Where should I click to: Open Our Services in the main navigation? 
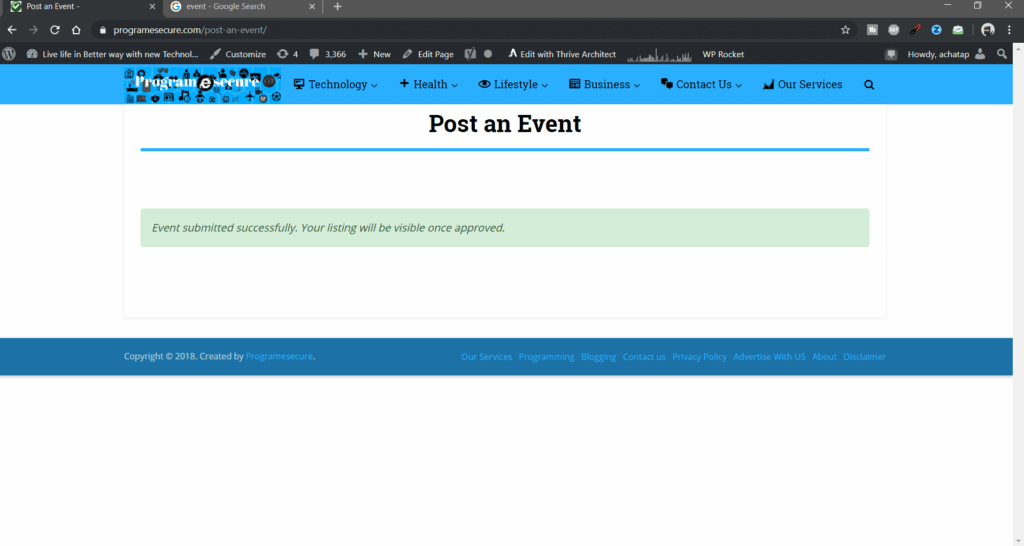(803, 84)
